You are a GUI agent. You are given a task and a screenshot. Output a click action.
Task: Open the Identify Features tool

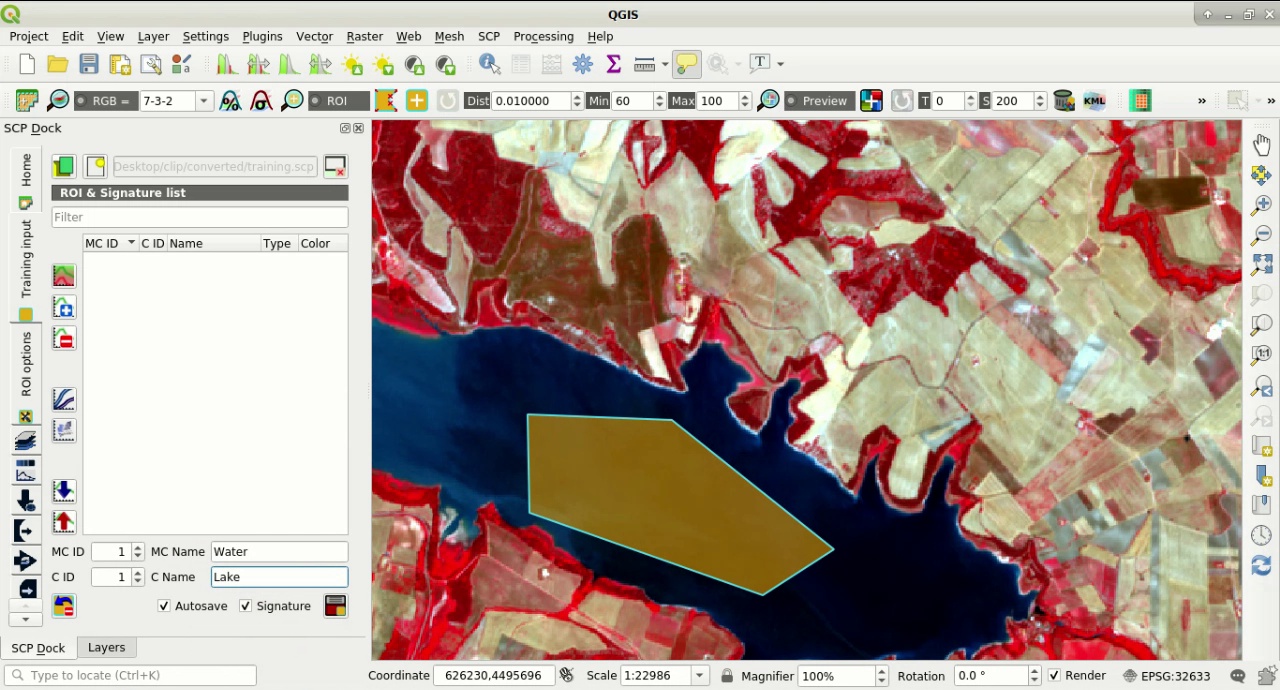tap(490, 64)
